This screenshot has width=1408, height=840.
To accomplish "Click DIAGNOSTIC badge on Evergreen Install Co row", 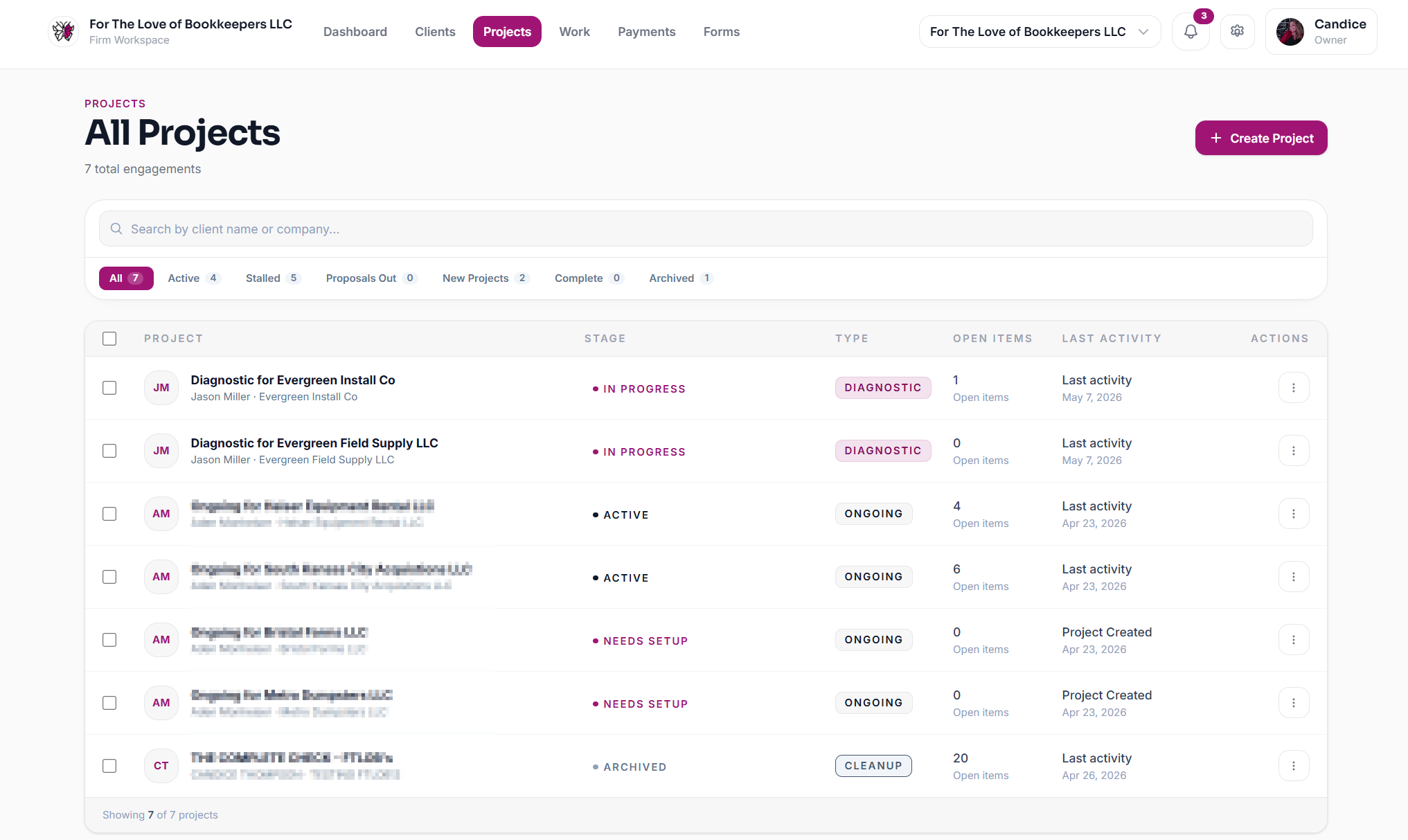I will pos(883,388).
